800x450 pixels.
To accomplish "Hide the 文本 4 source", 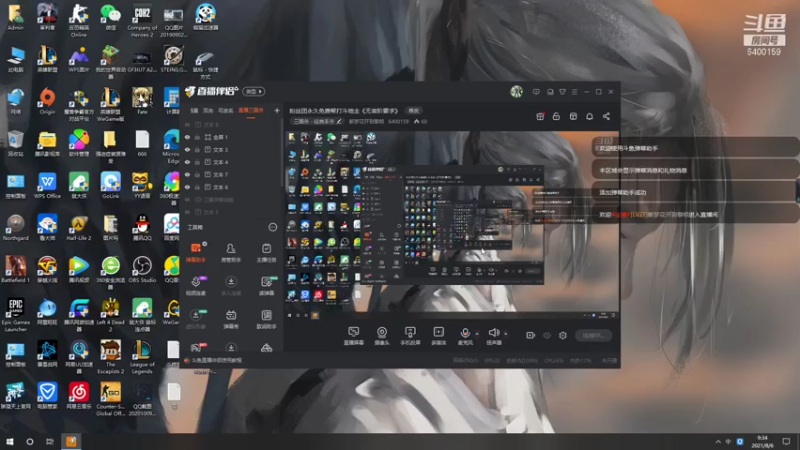I will tap(187, 162).
